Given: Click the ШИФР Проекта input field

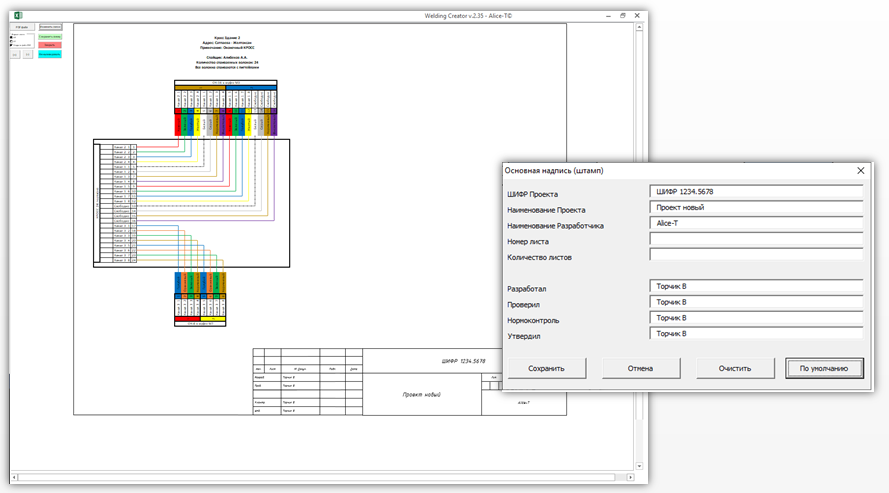Looking at the screenshot, I should click(x=756, y=192).
